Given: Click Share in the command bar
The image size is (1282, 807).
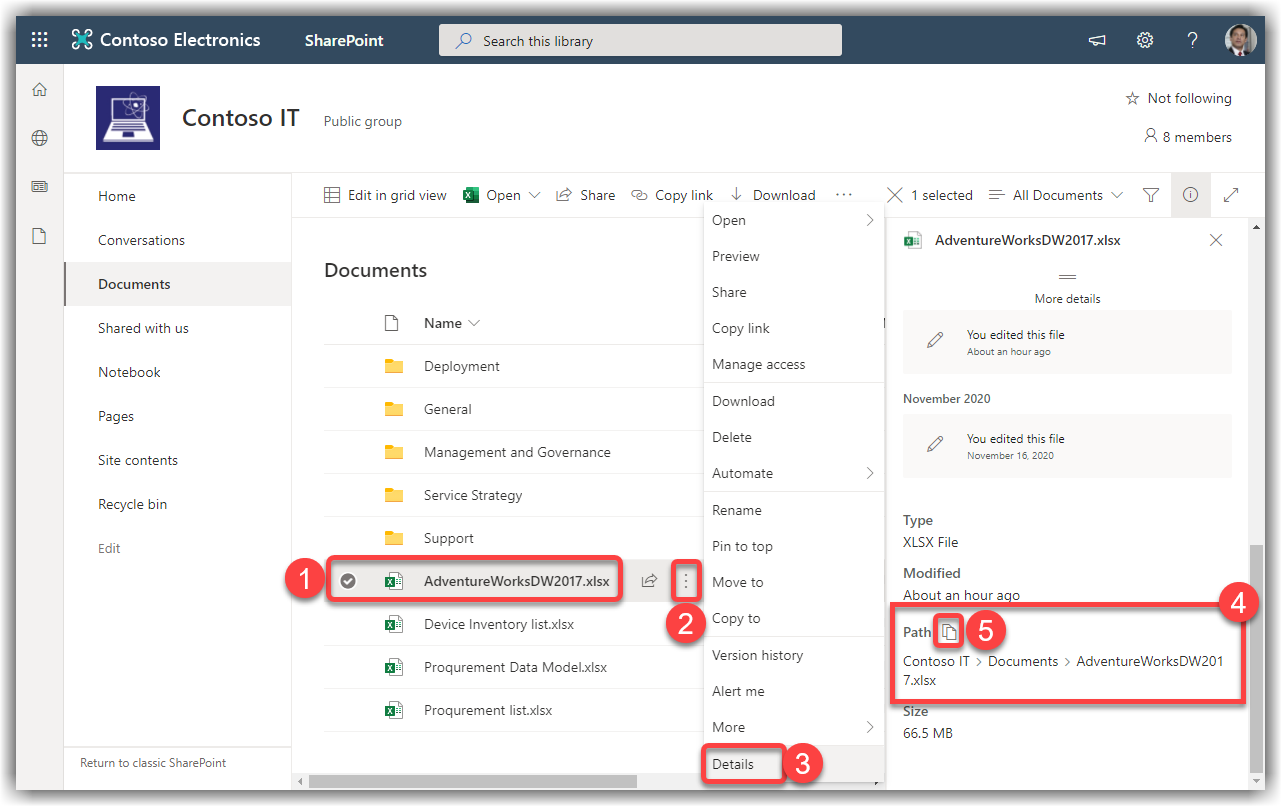Looking at the screenshot, I should click(586, 195).
